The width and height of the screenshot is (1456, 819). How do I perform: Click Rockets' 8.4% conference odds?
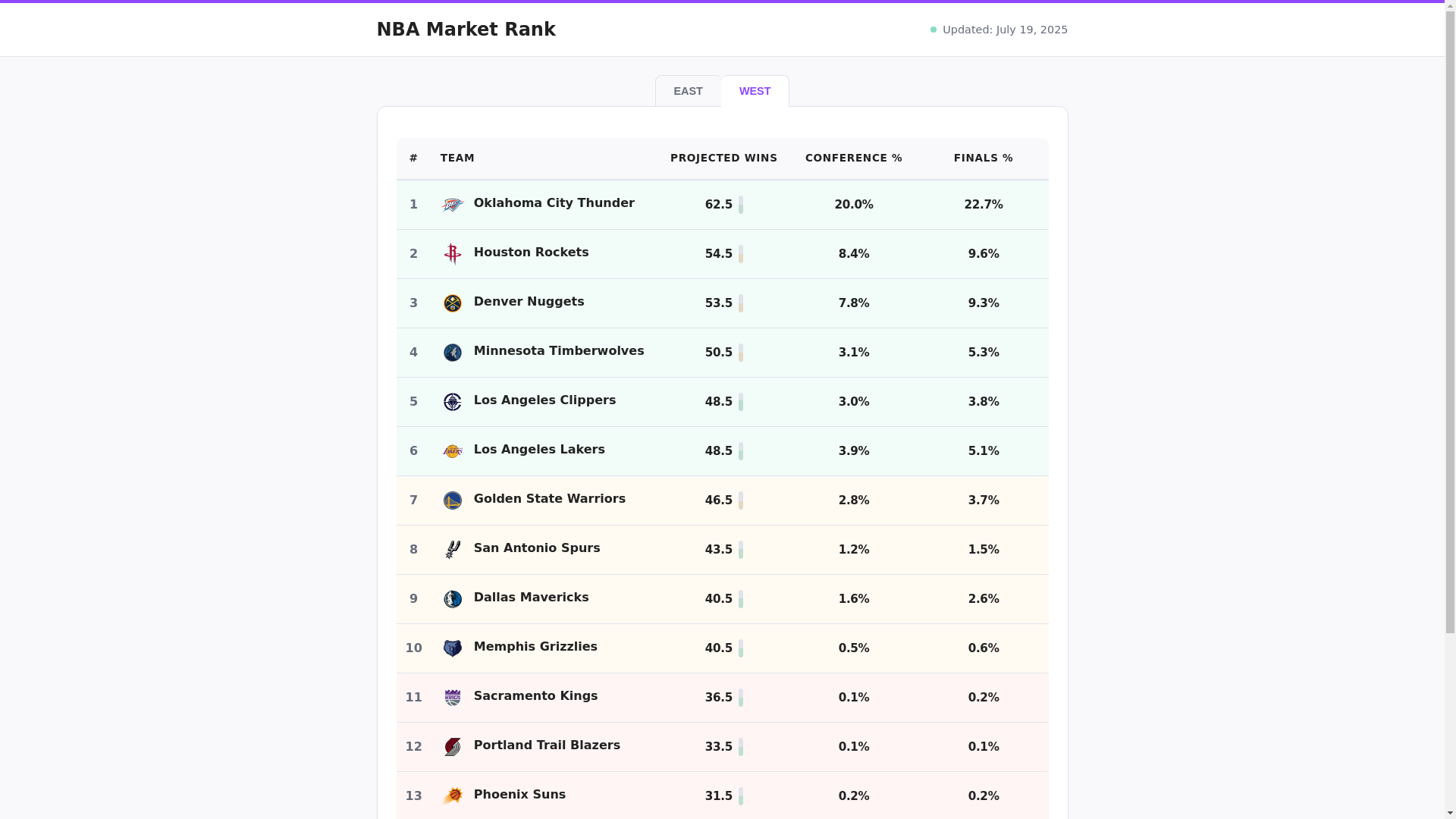point(854,254)
